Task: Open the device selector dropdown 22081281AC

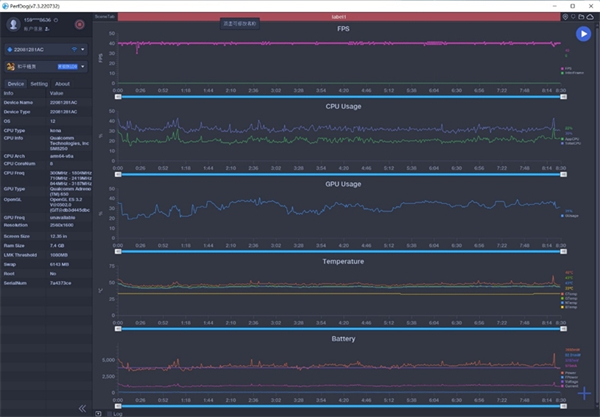Action: (x=46, y=48)
